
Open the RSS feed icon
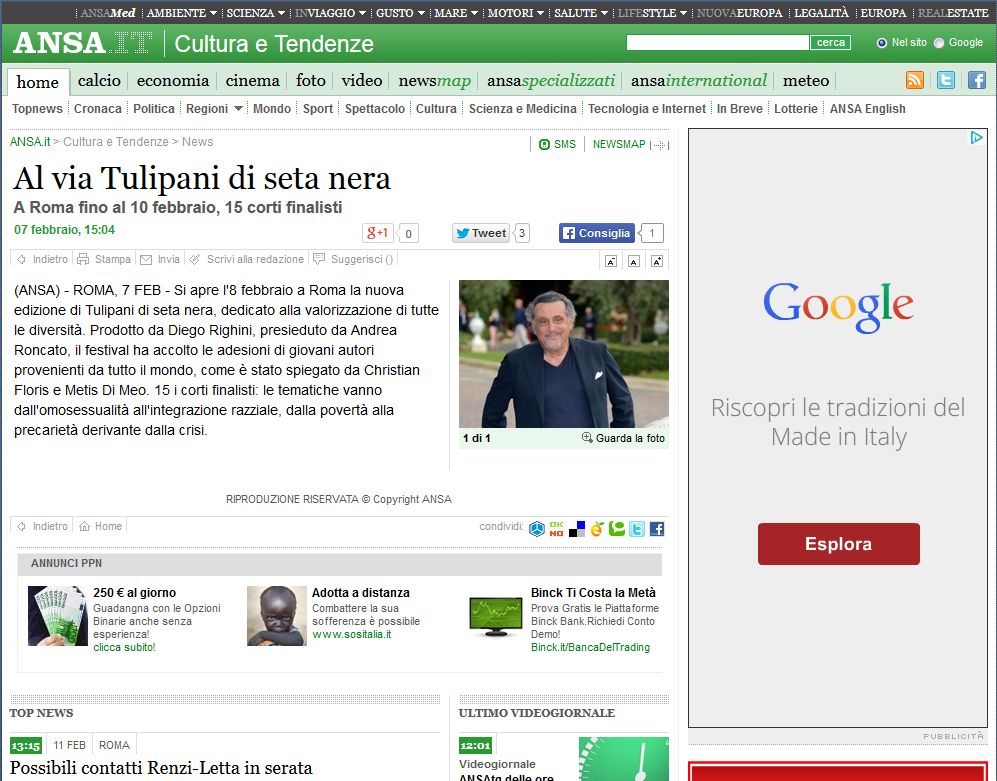click(x=914, y=80)
